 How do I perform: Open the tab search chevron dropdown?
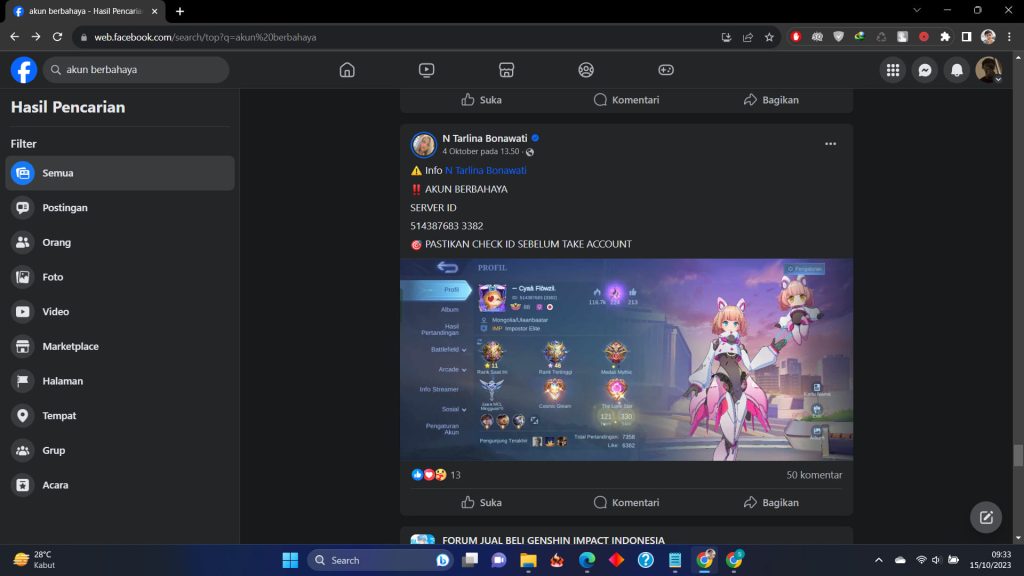tap(917, 10)
